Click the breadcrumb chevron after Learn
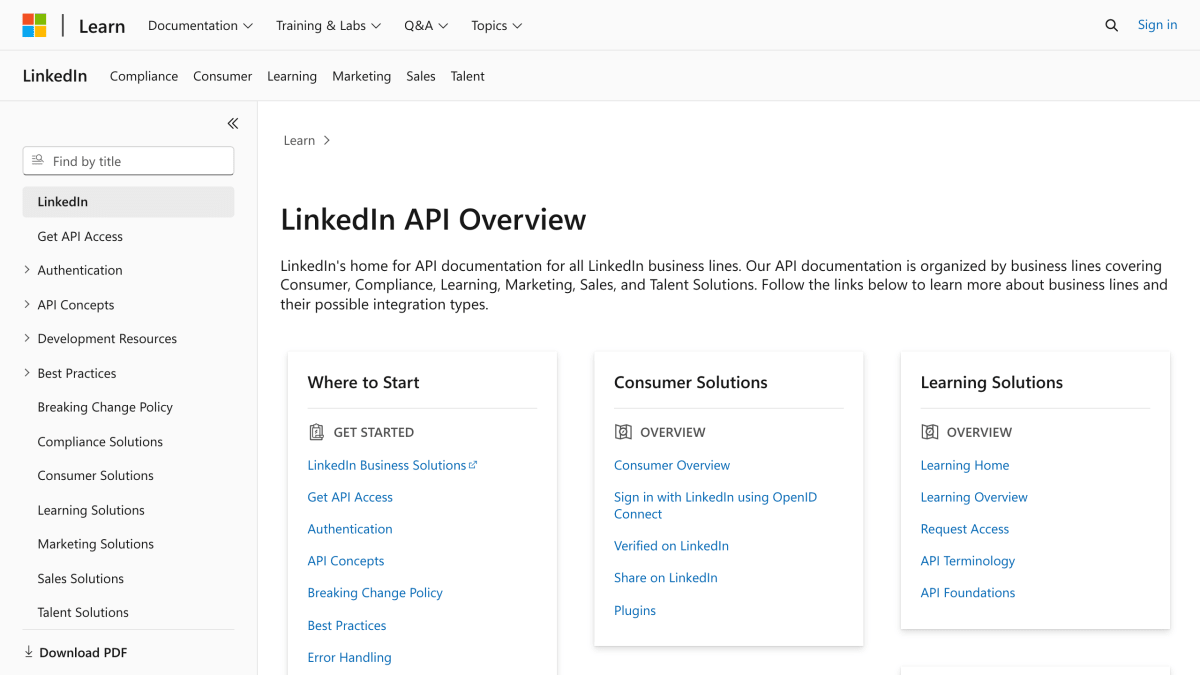Viewport: 1200px width, 675px height. (x=327, y=141)
